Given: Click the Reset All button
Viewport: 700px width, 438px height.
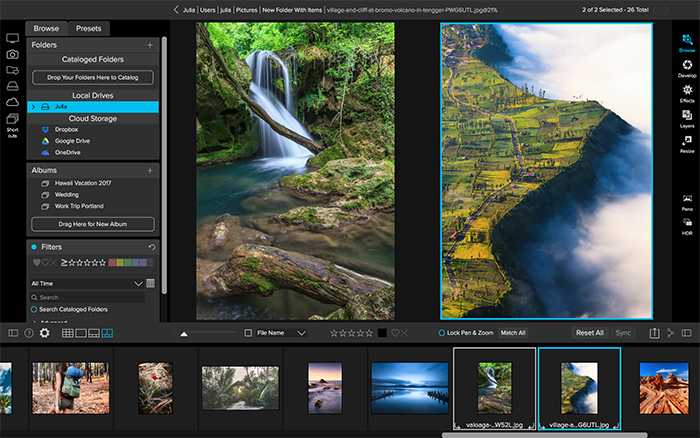Looking at the screenshot, I should 589,332.
